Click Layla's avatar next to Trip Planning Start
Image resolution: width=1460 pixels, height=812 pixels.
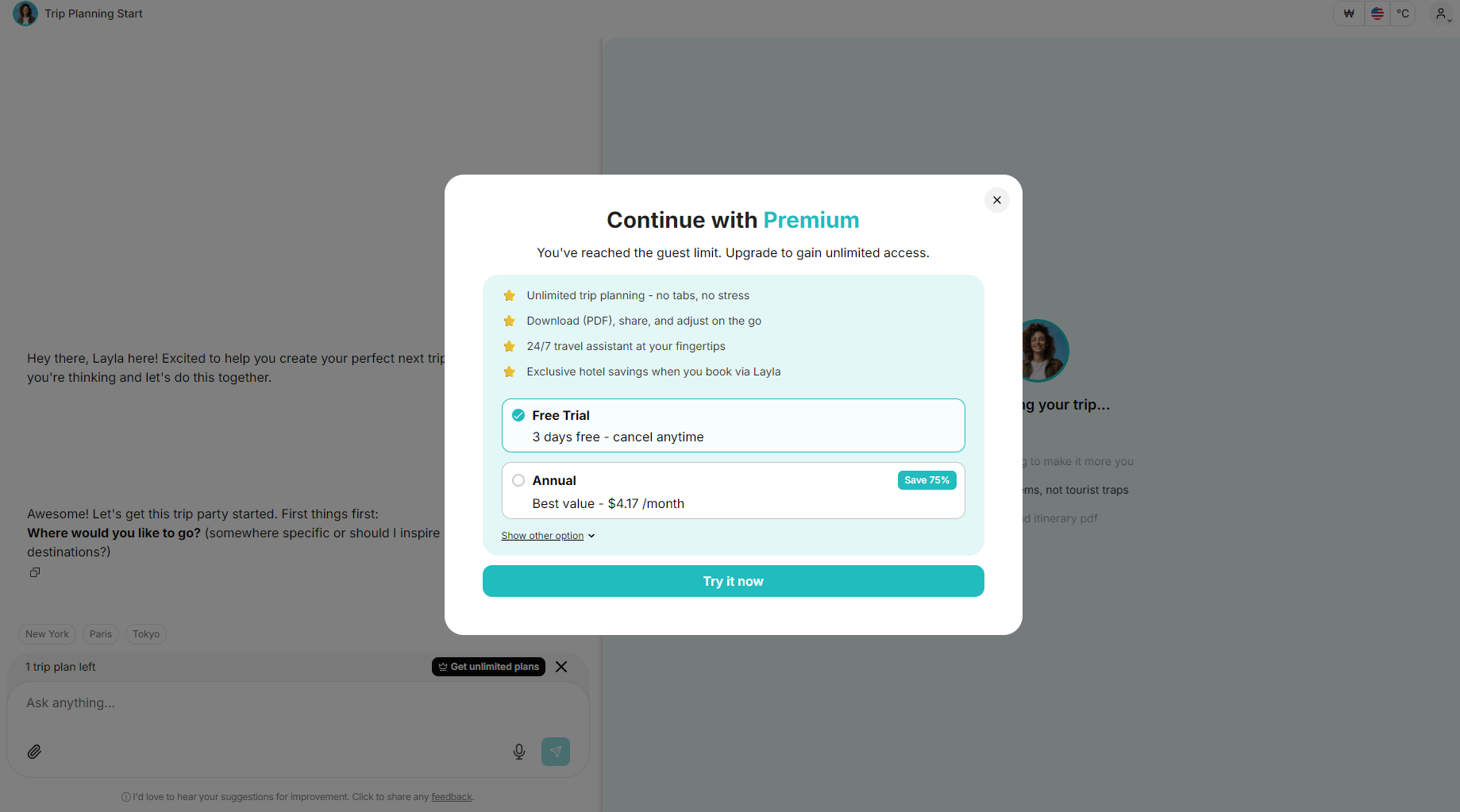(25, 13)
